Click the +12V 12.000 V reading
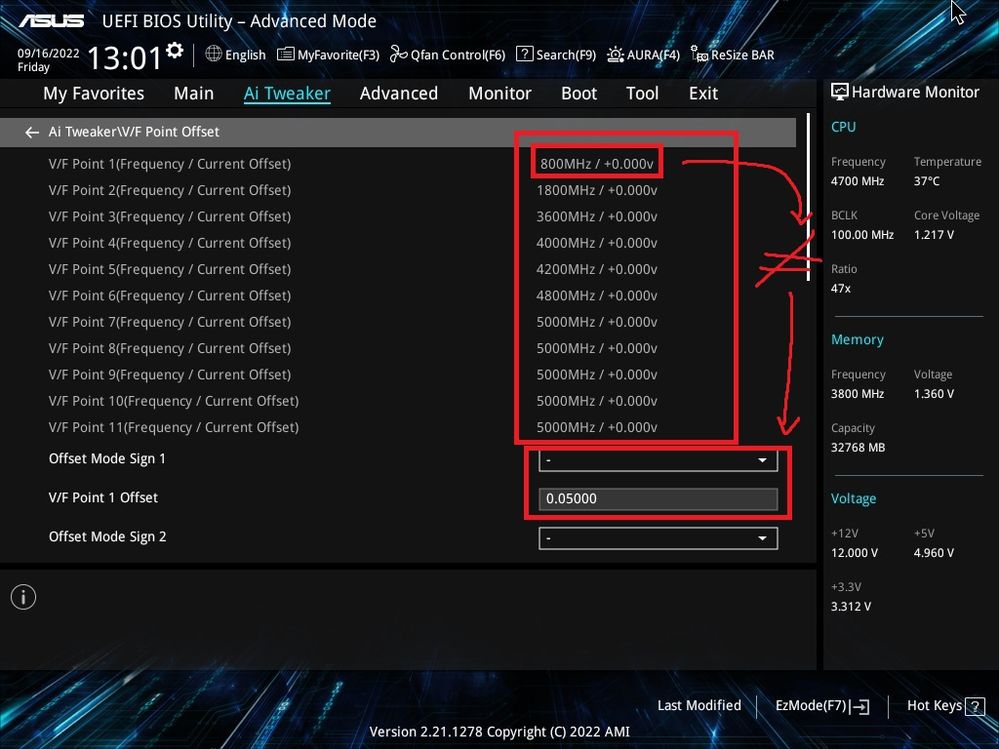Viewport: 999px width, 749px height. click(x=854, y=553)
